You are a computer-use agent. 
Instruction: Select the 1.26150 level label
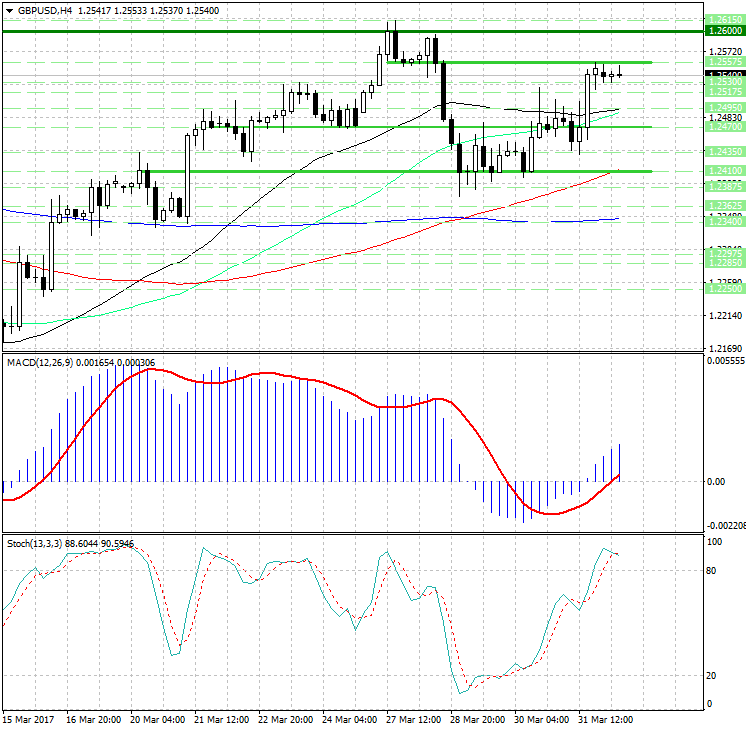click(x=724, y=19)
